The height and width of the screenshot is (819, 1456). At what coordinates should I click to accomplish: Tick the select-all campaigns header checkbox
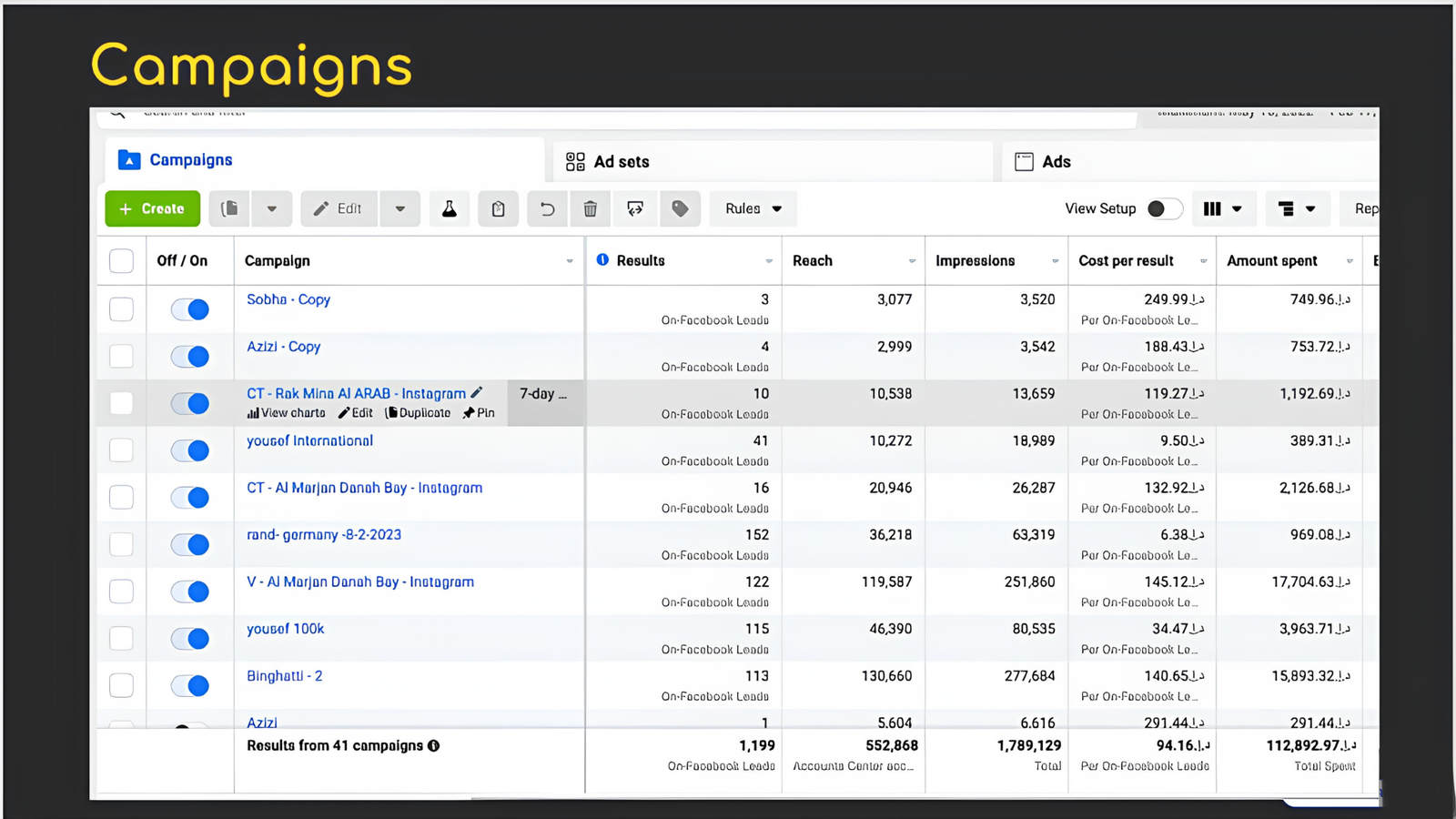pos(121,261)
